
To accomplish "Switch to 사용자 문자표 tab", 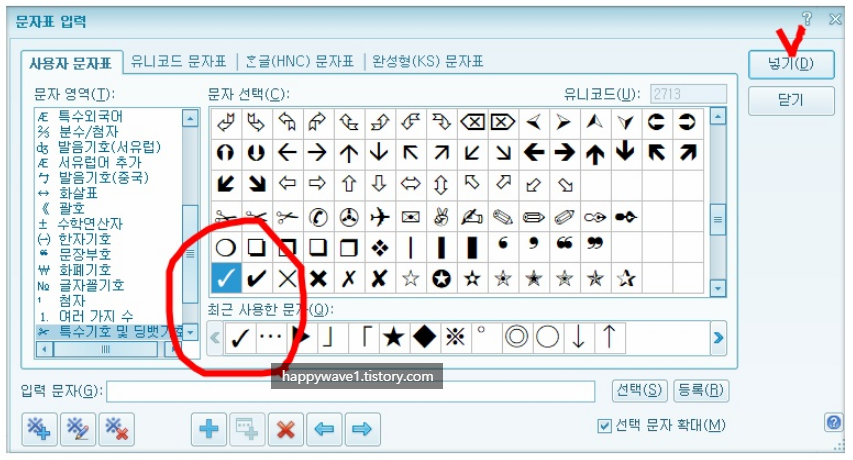I will [71, 64].
